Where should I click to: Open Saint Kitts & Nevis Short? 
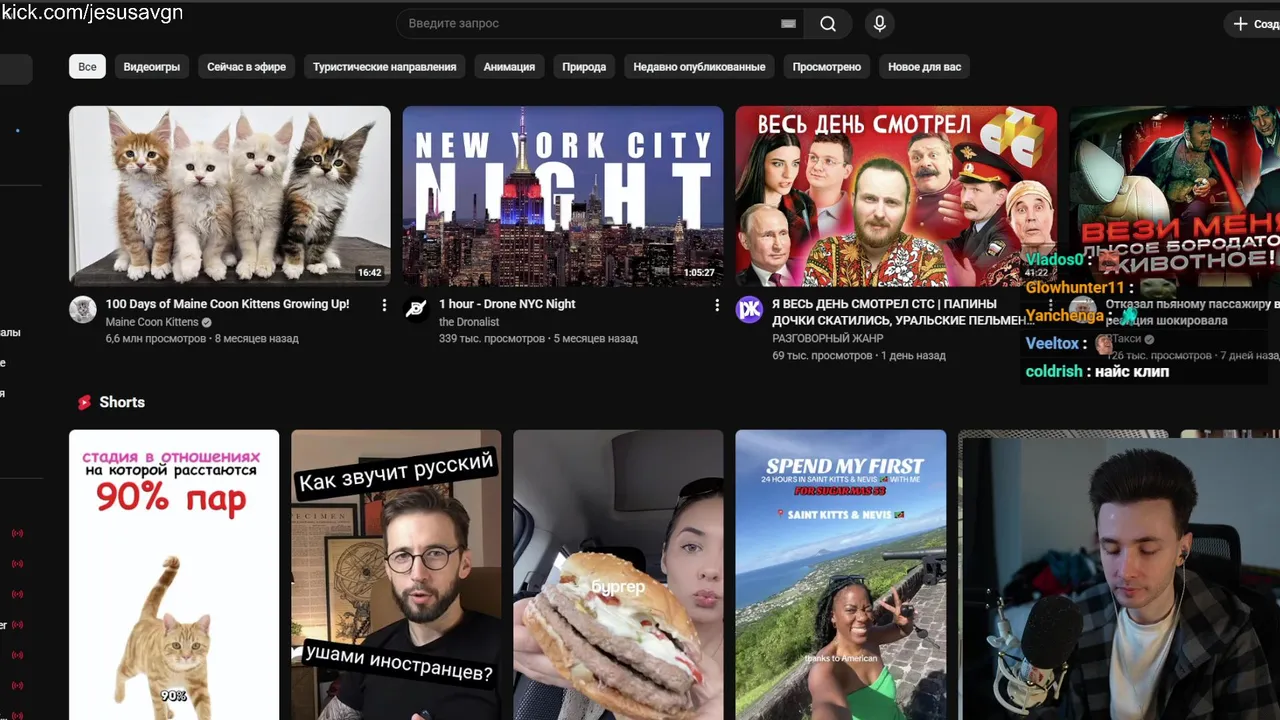(841, 575)
